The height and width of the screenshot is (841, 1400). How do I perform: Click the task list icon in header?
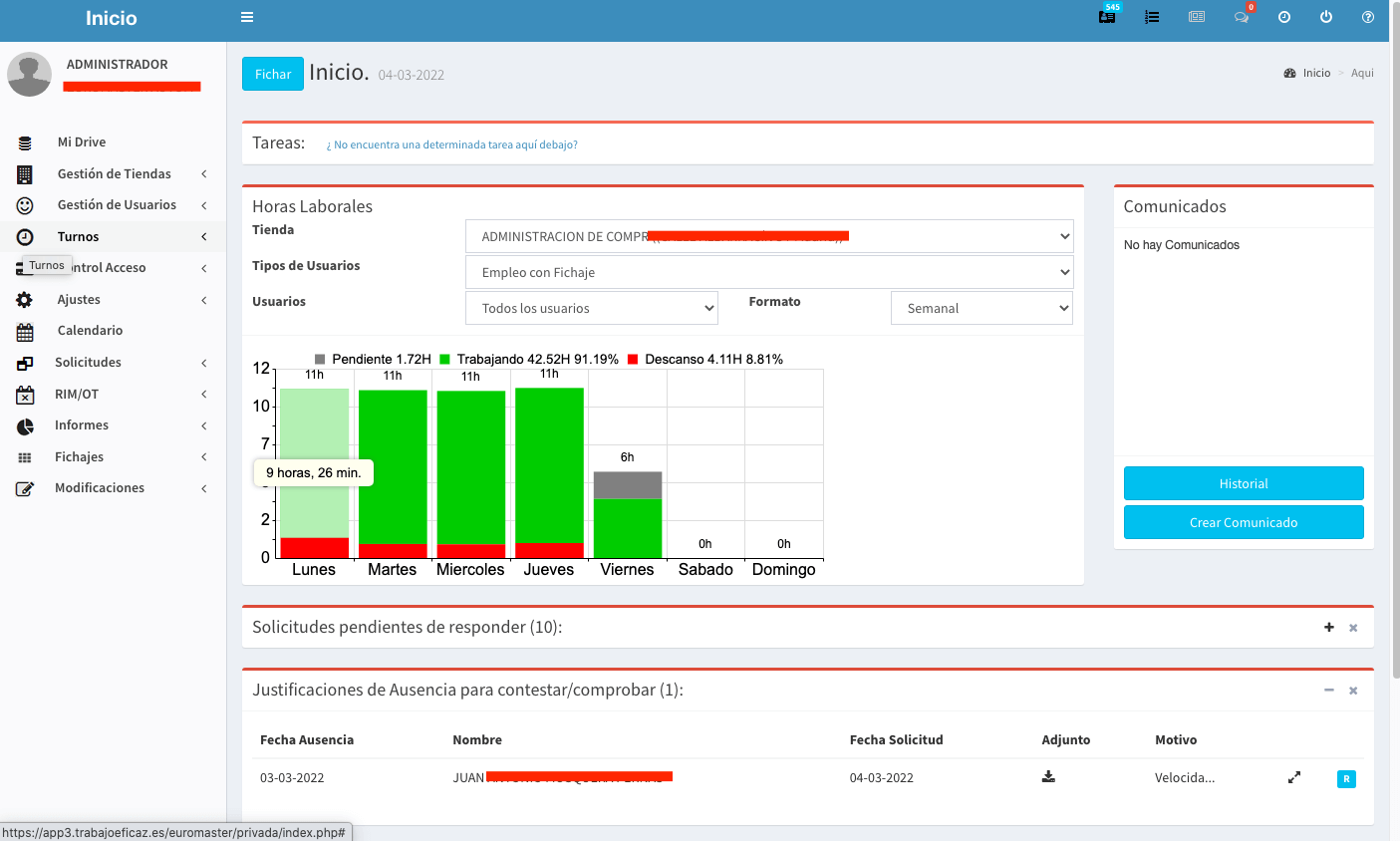(1152, 17)
